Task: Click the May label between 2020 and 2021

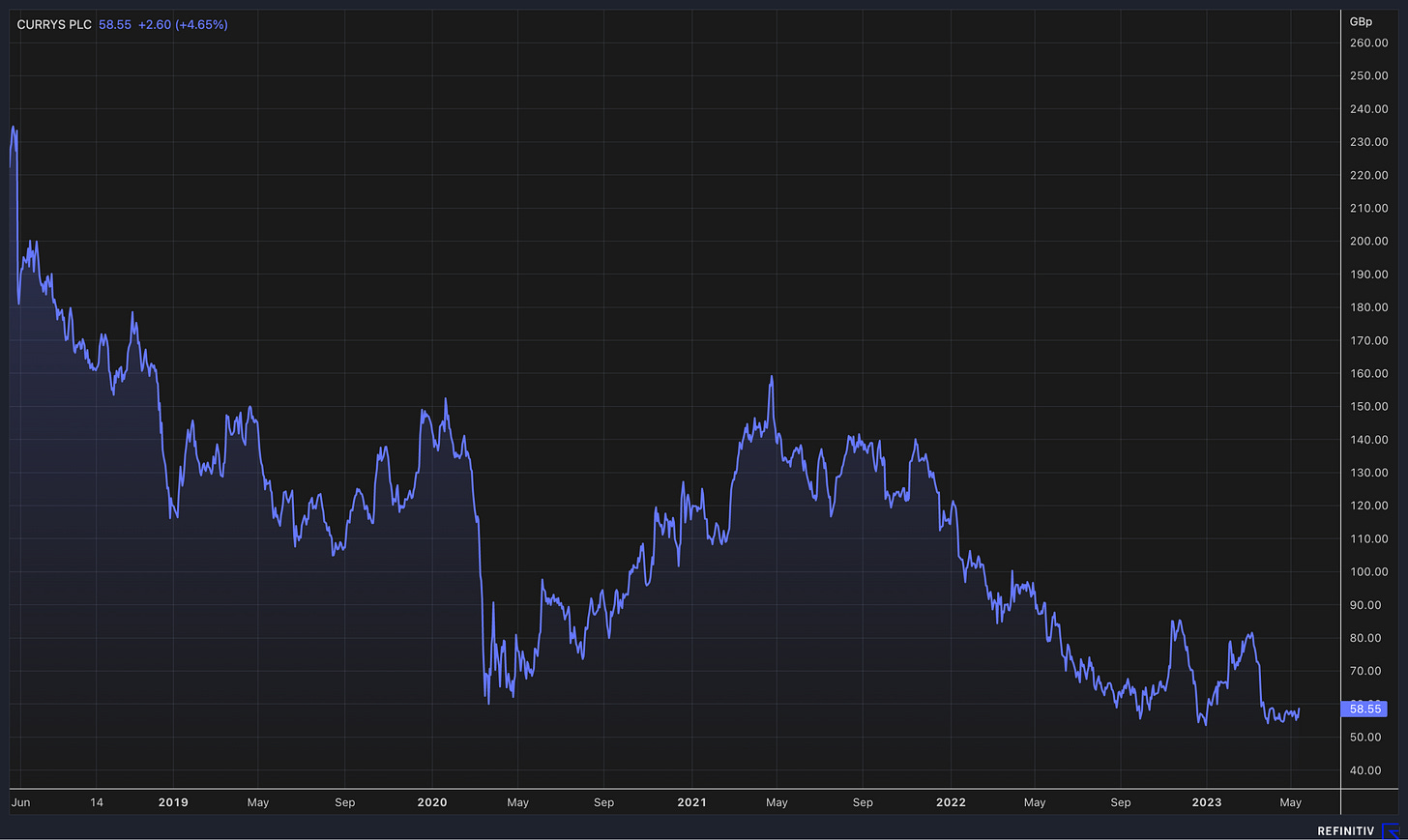Action: [518, 802]
